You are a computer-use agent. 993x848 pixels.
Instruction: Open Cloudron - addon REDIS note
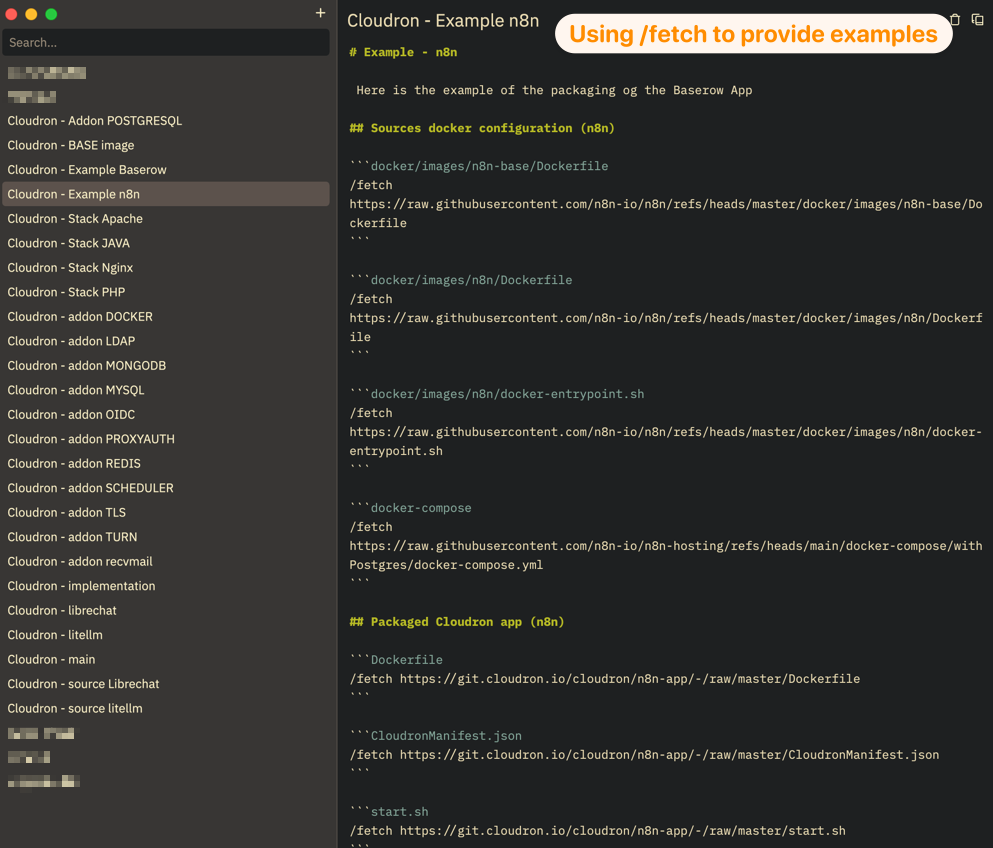click(x=166, y=464)
